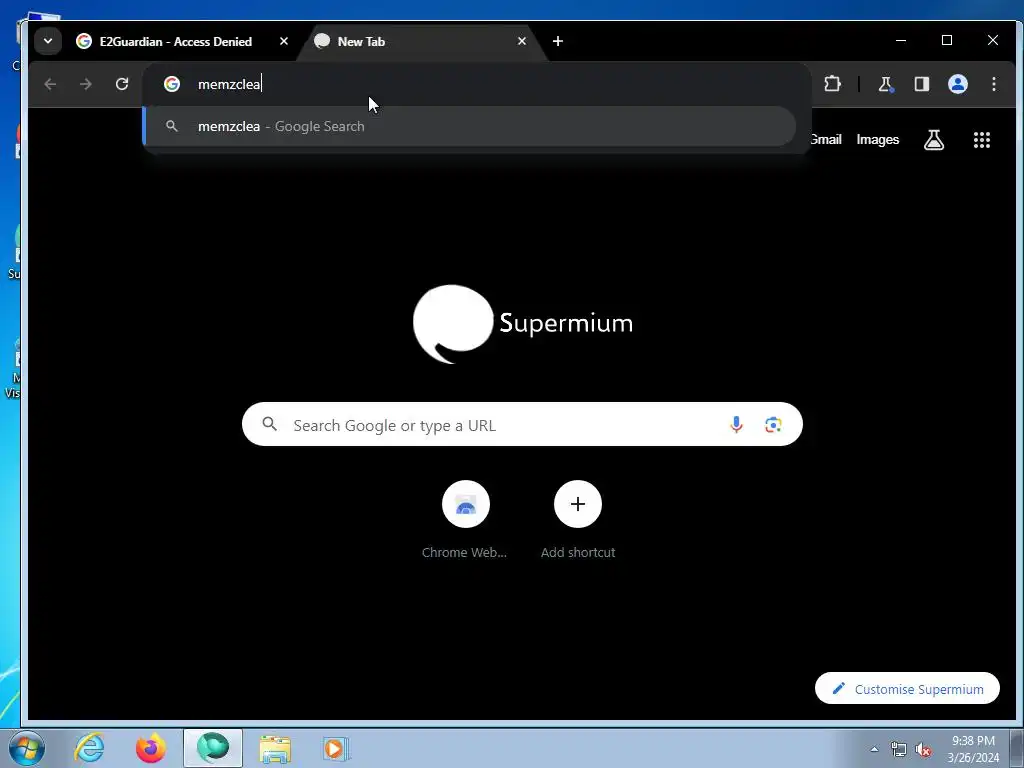Open network status tray icon
Screen dimensions: 1024x768
pos(899,749)
